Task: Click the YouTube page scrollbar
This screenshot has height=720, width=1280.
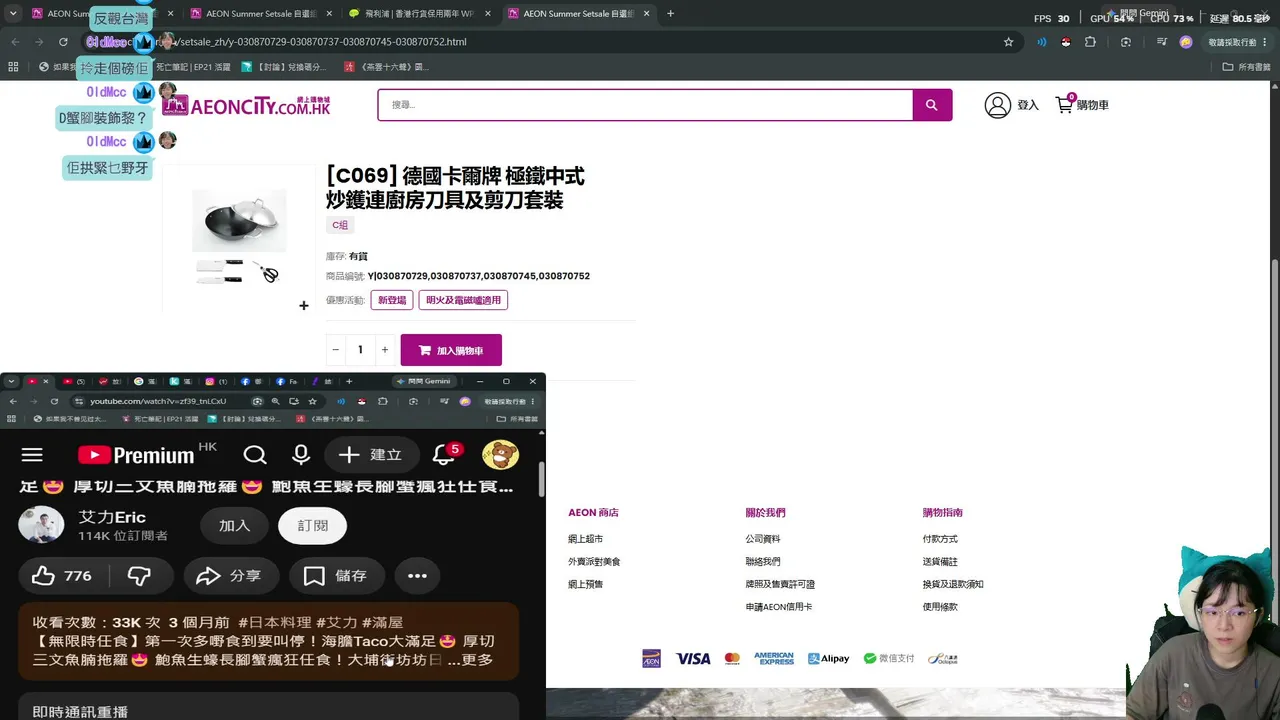Action: pyautogui.click(x=541, y=478)
